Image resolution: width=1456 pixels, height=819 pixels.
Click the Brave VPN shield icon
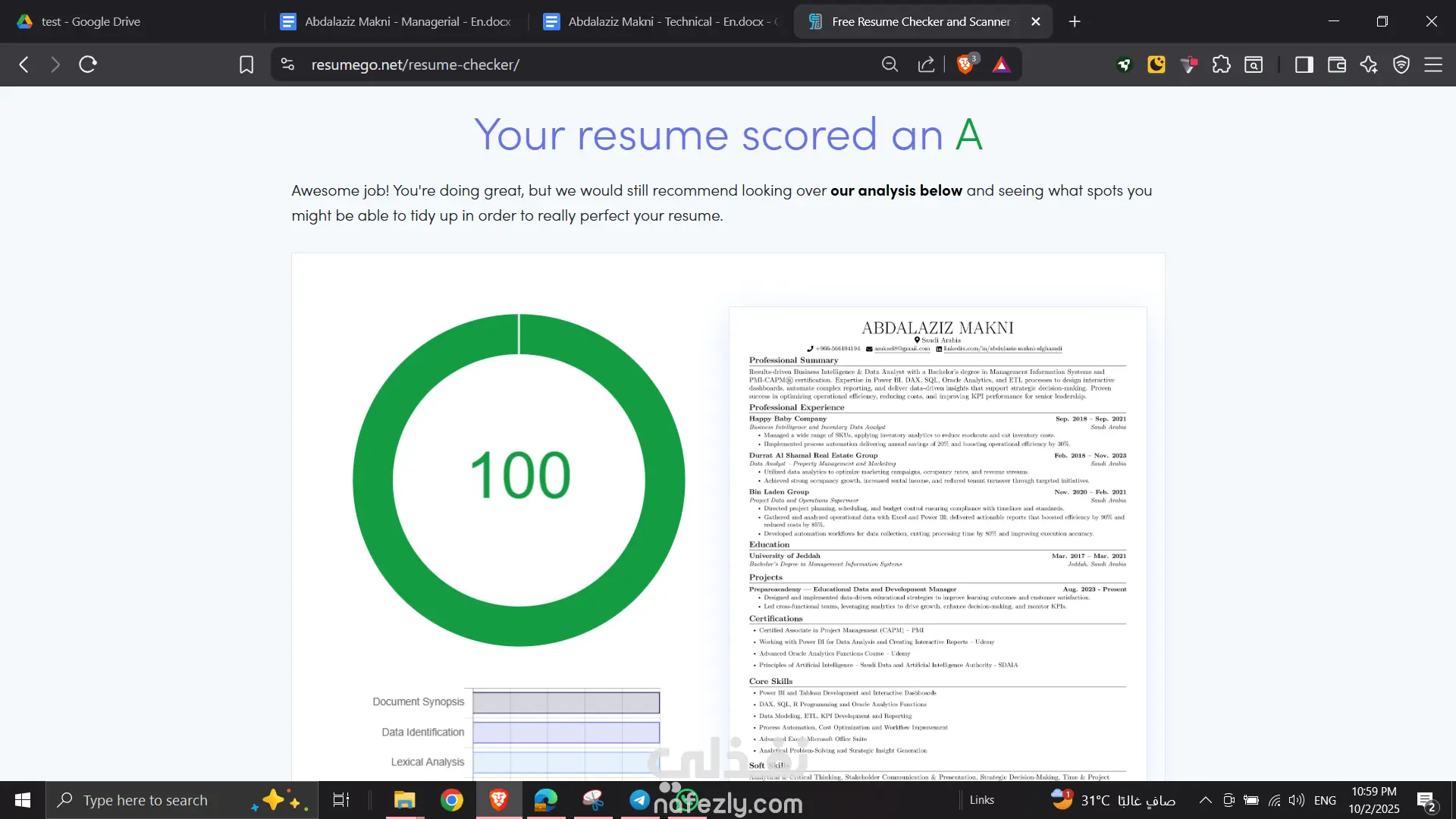pos(1401,64)
